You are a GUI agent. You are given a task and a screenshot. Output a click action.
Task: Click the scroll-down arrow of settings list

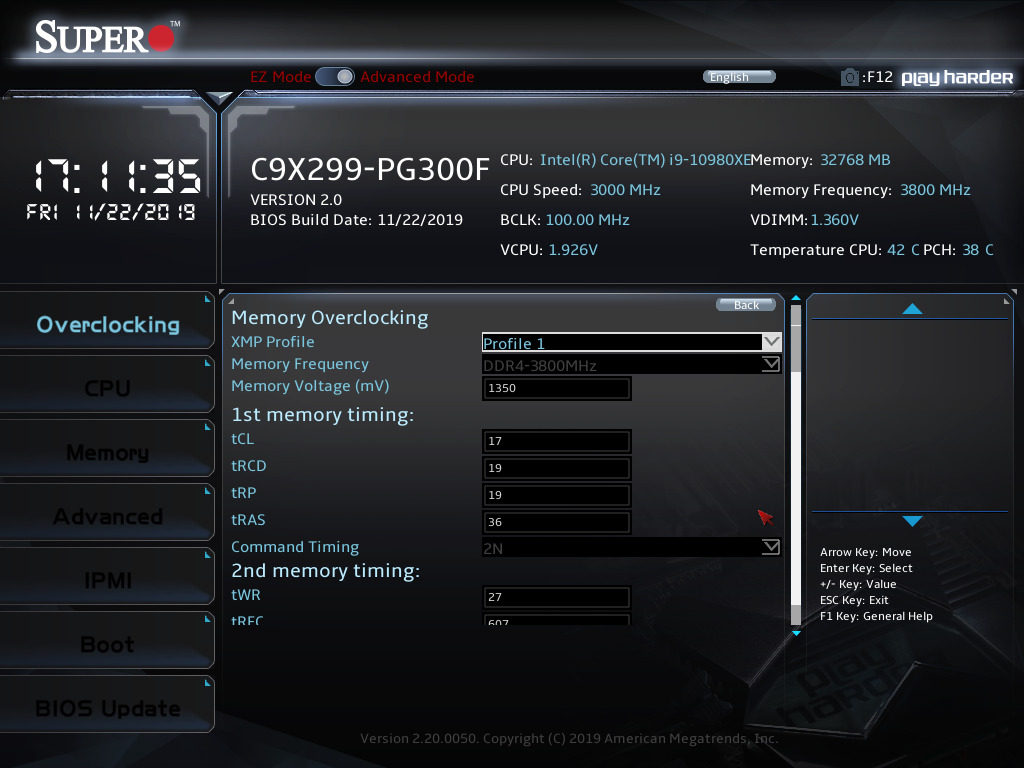[x=795, y=633]
